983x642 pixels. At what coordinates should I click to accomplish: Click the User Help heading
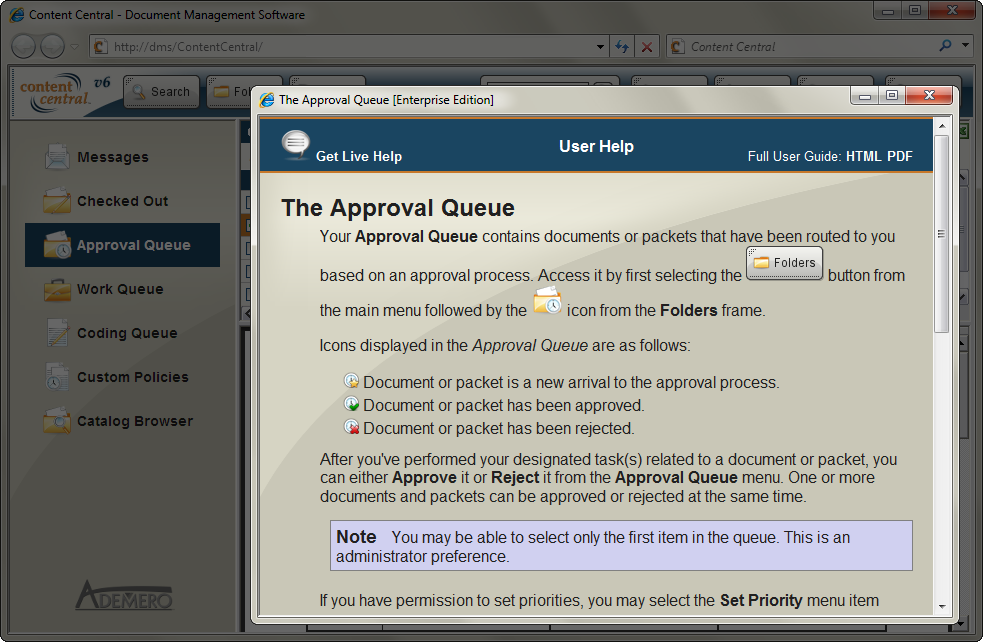596,146
